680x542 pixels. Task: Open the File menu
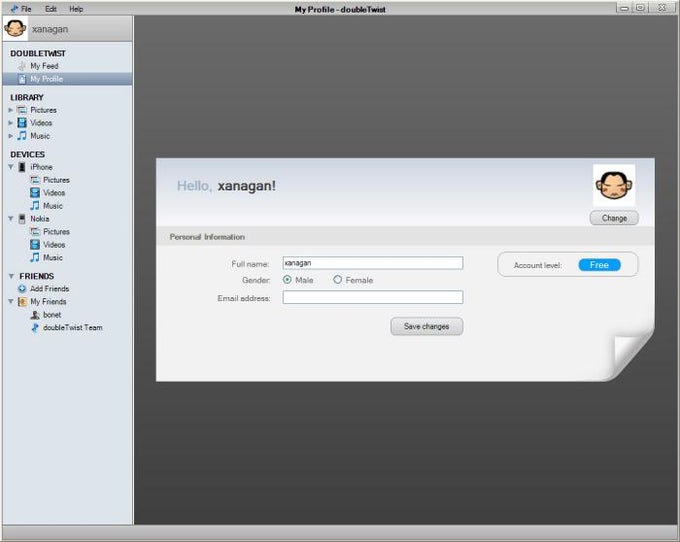pyautogui.click(x=26, y=9)
